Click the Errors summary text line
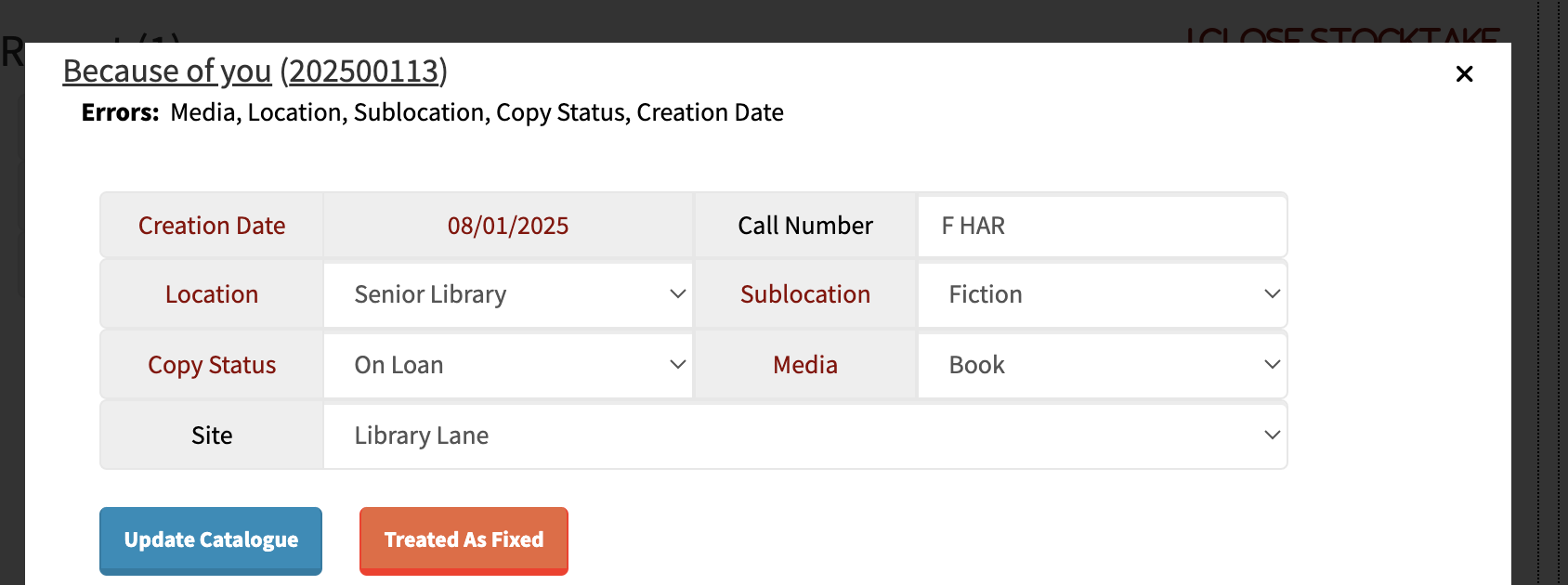This screenshot has height=585, width=1568. pyautogui.click(x=433, y=112)
